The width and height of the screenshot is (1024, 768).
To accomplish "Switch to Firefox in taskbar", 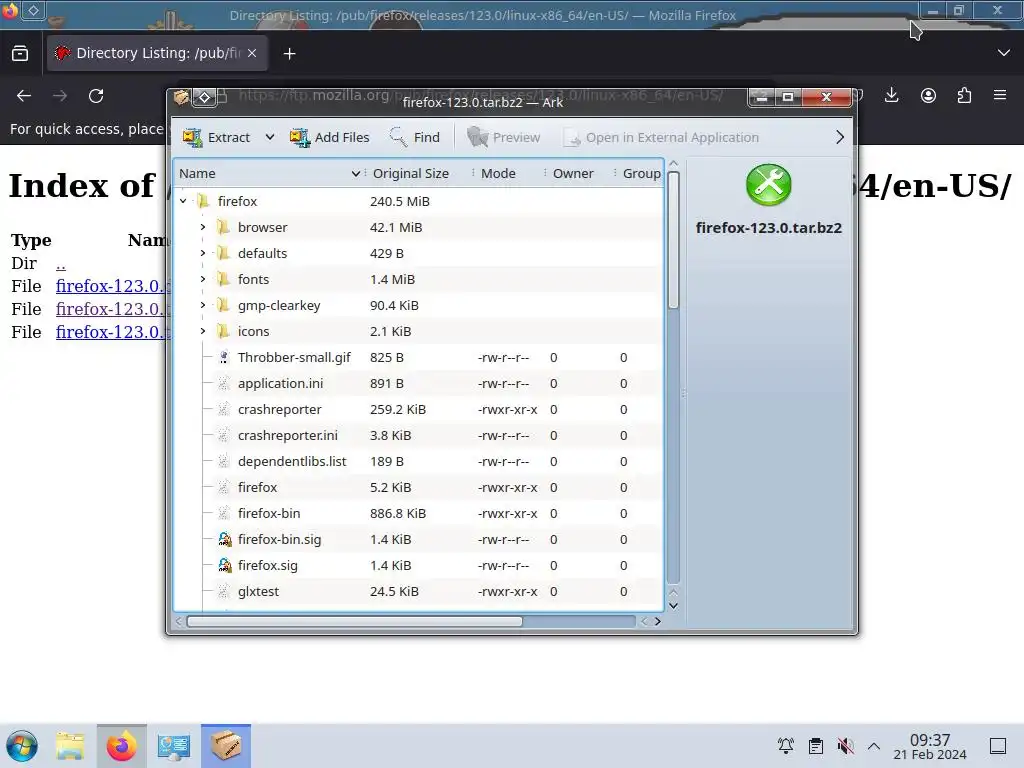I will coord(121,746).
